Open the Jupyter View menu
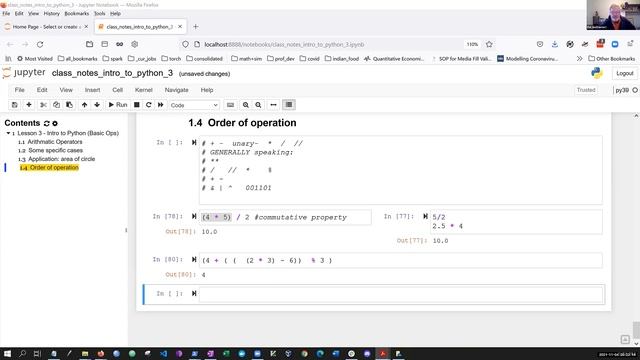 [66, 90]
